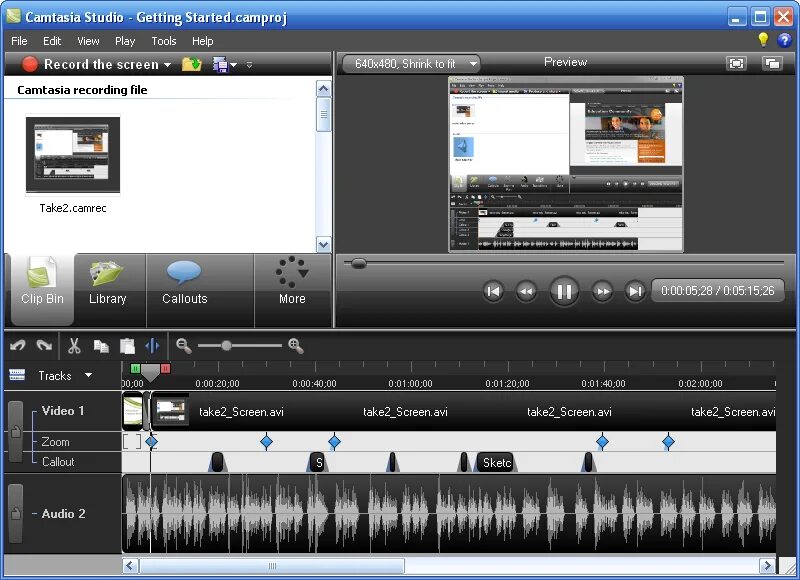Open the lightbulb tips icon
This screenshot has width=800, height=580.
click(x=763, y=40)
